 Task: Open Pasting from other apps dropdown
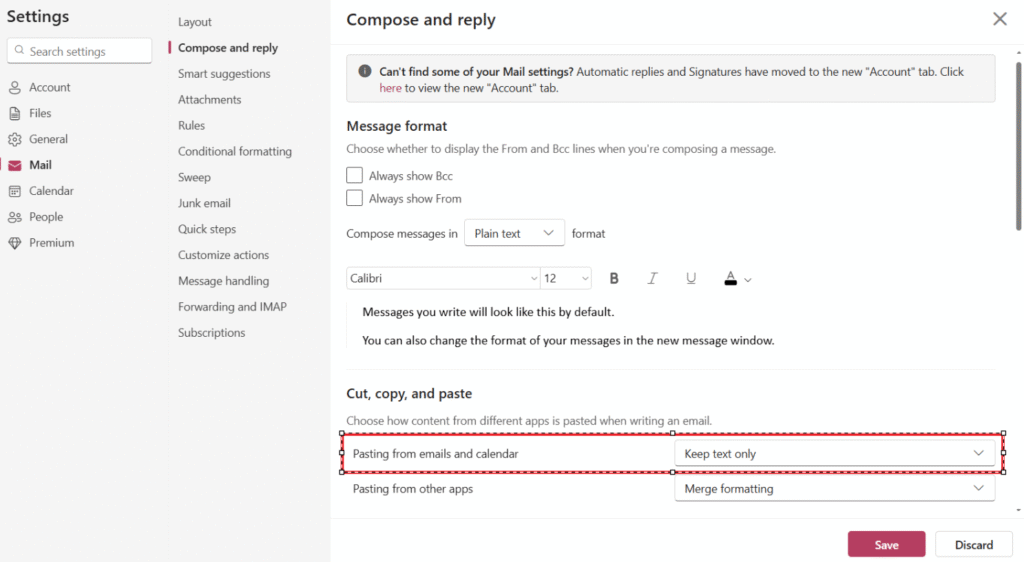(x=835, y=488)
